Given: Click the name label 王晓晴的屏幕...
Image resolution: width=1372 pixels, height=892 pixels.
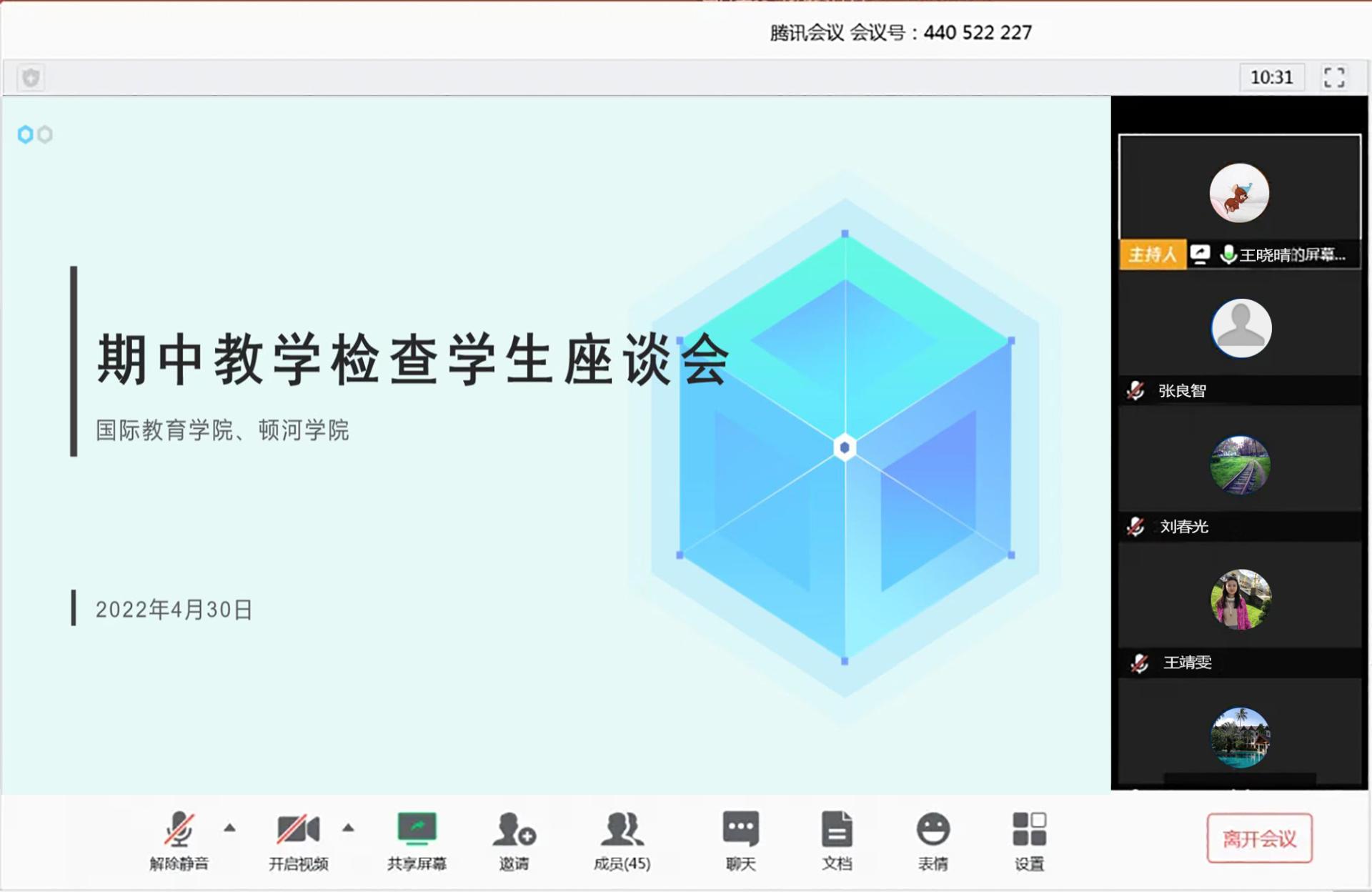Looking at the screenshot, I should pyautogui.click(x=1293, y=254).
